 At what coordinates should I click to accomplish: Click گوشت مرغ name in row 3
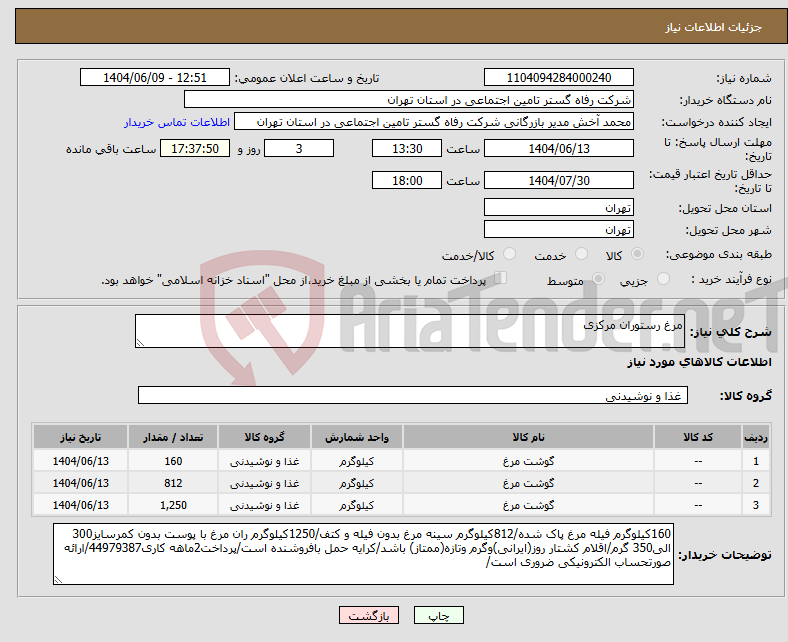pos(528,505)
